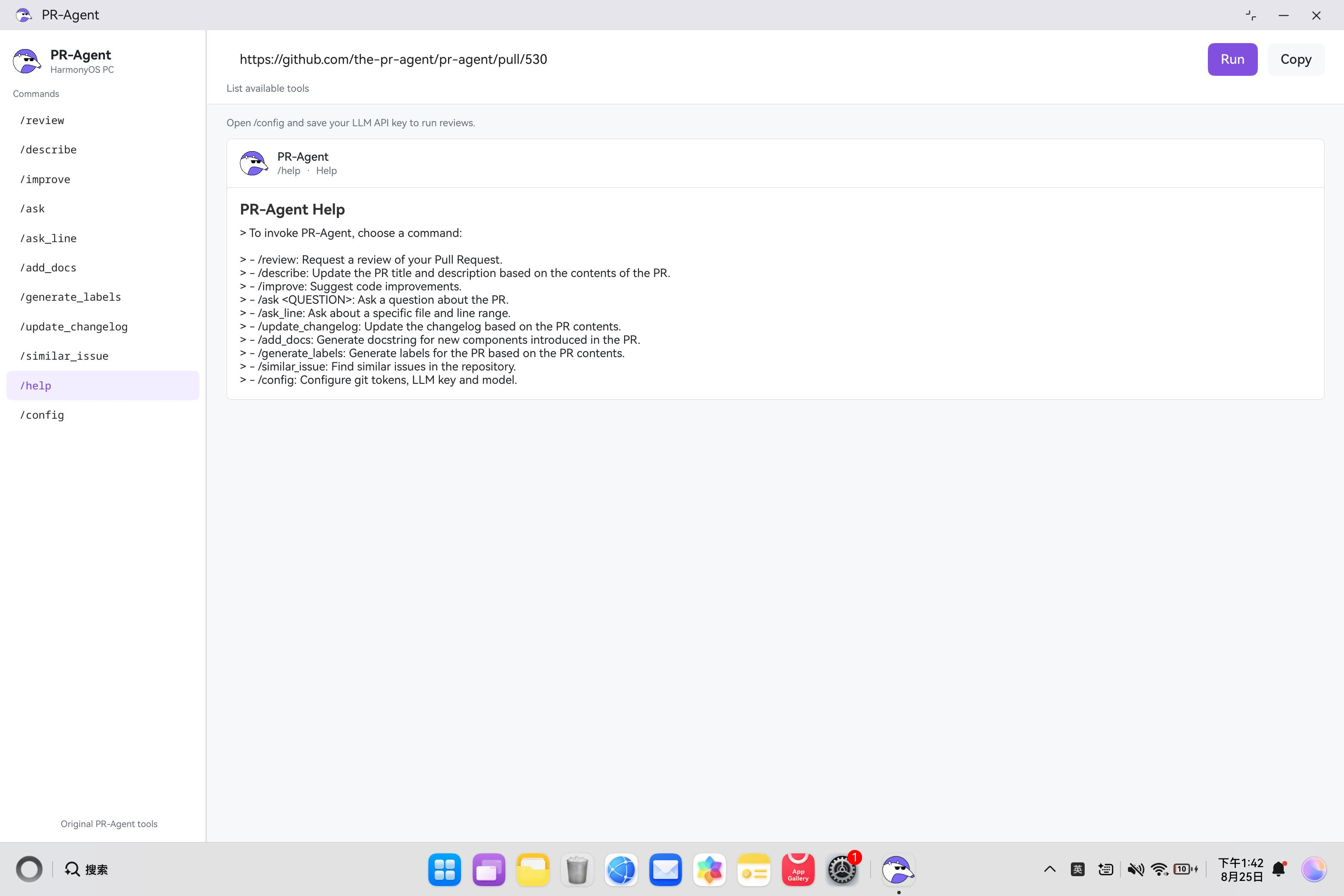
Task: Select the /generate_labels command
Action: (x=103, y=297)
